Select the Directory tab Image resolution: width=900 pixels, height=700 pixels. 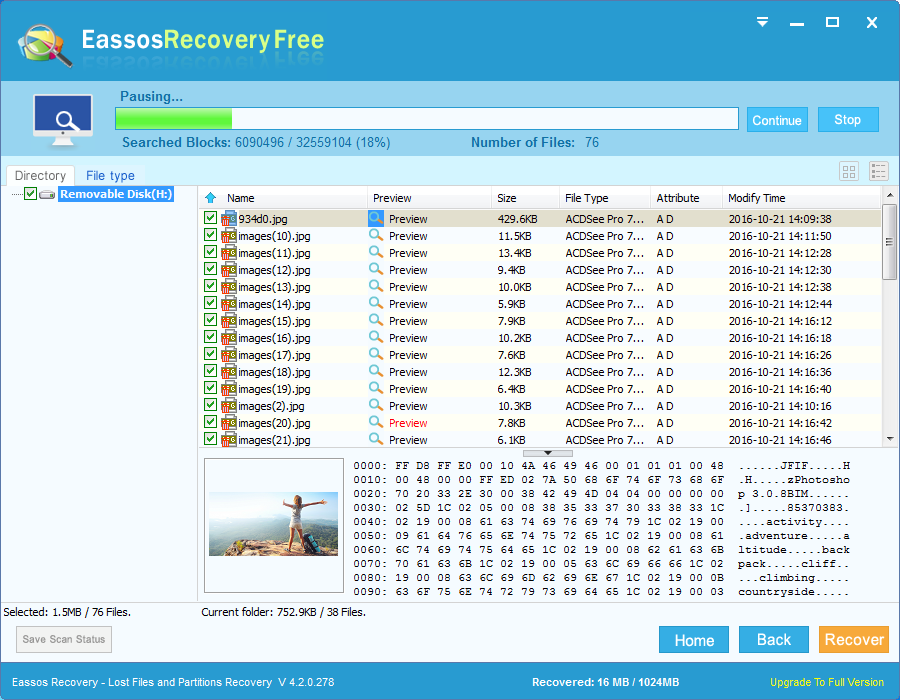click(x=40, y=176)
